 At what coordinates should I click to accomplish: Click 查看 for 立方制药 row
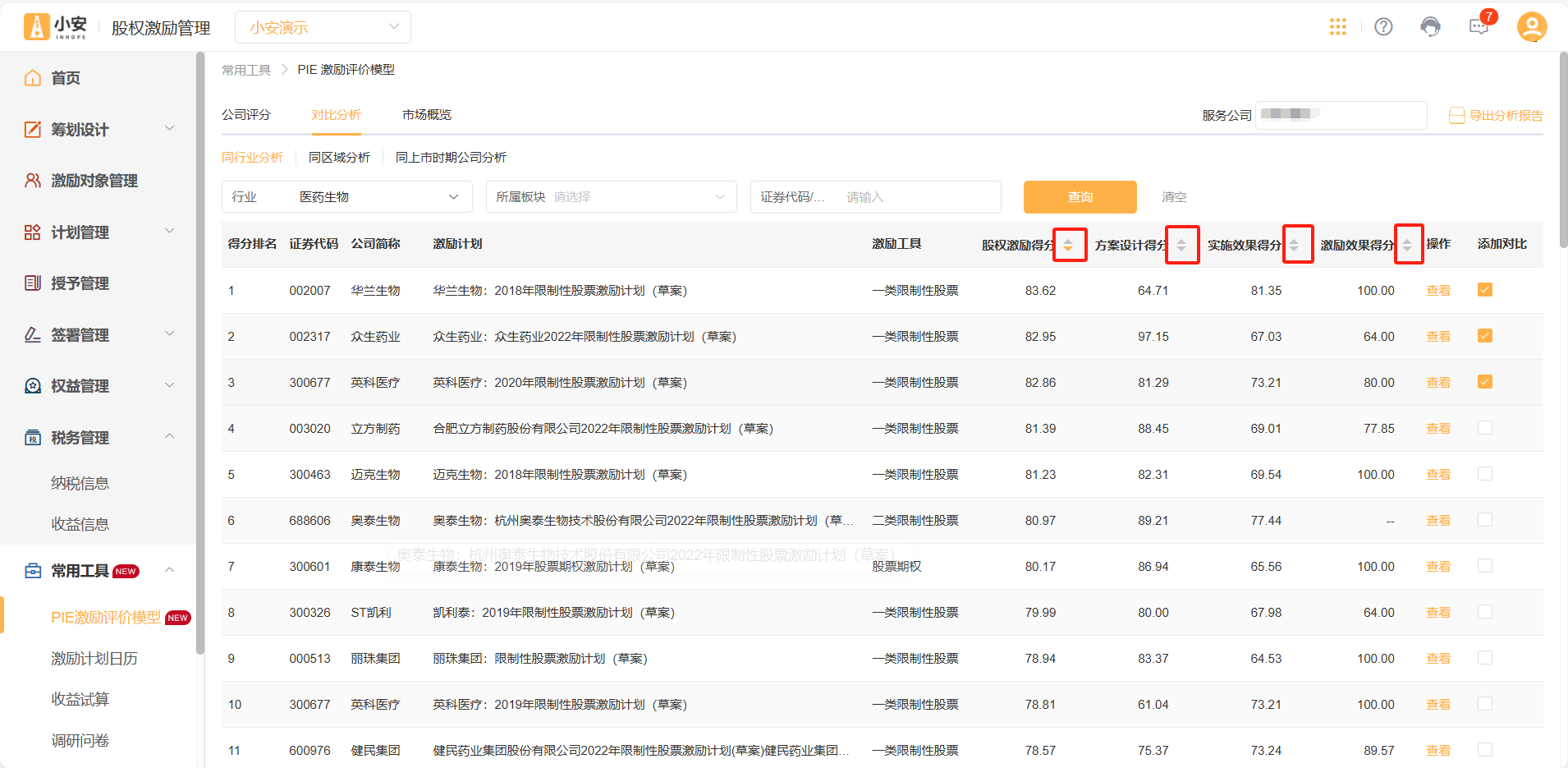click(1438, 429)
